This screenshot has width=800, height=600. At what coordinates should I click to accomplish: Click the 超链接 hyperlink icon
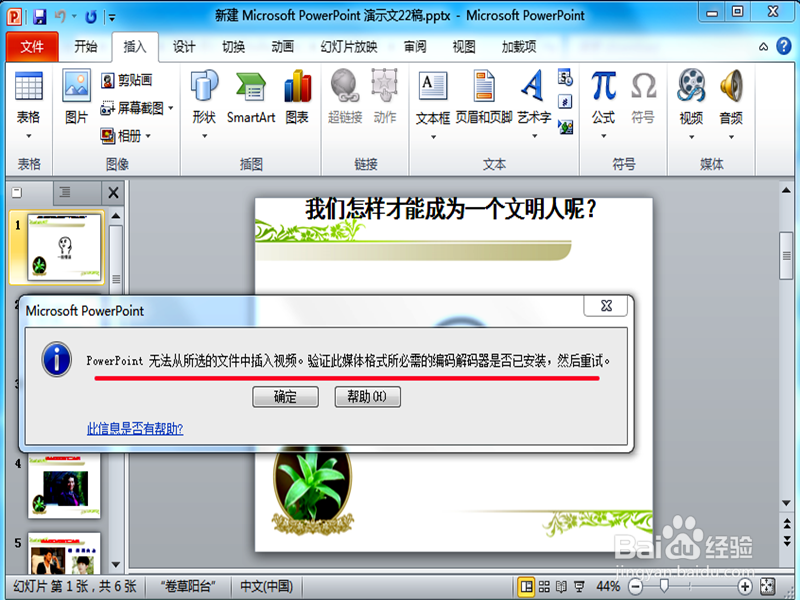(x=345, y=97)
